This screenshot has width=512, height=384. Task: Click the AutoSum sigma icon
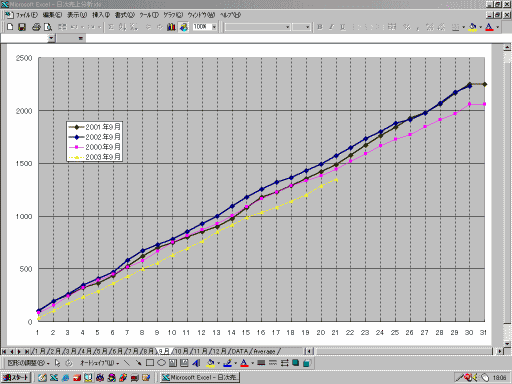pos(111,27)
